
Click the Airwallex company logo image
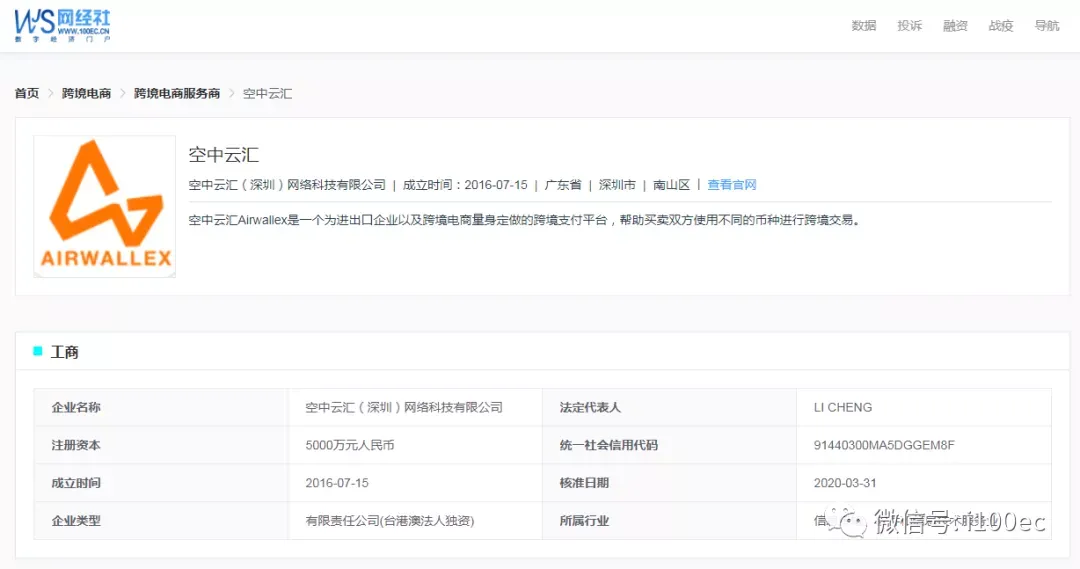click(x=105, y=207)
